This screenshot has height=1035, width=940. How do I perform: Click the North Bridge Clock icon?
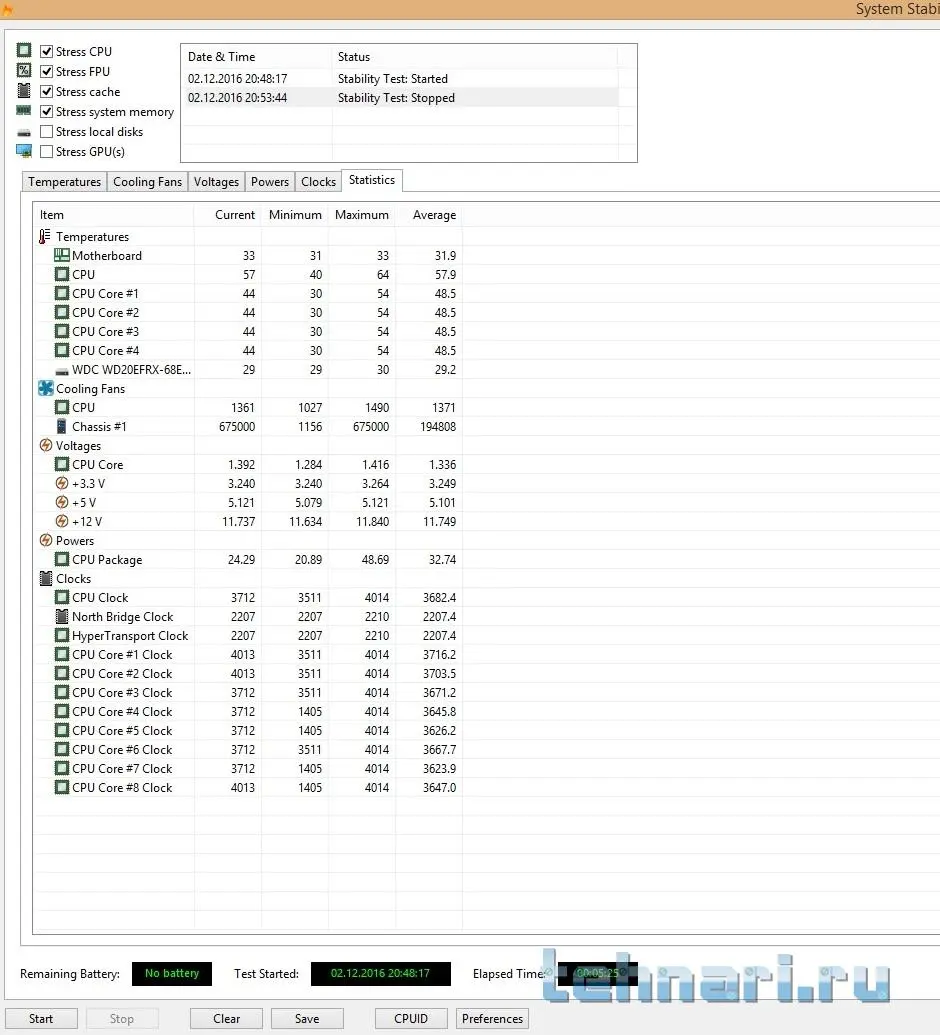[61, 617]
